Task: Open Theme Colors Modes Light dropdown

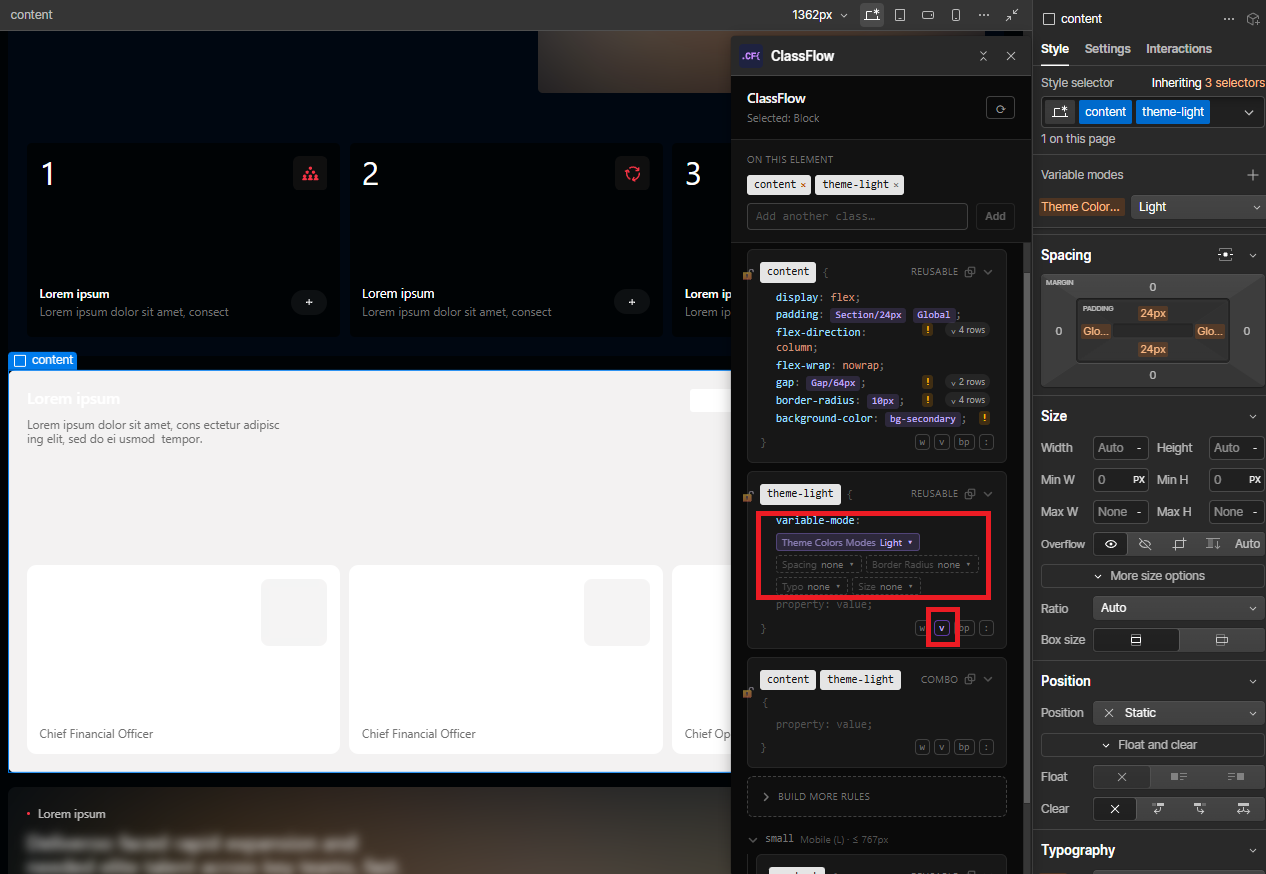Action: click(x=848, y=542)
